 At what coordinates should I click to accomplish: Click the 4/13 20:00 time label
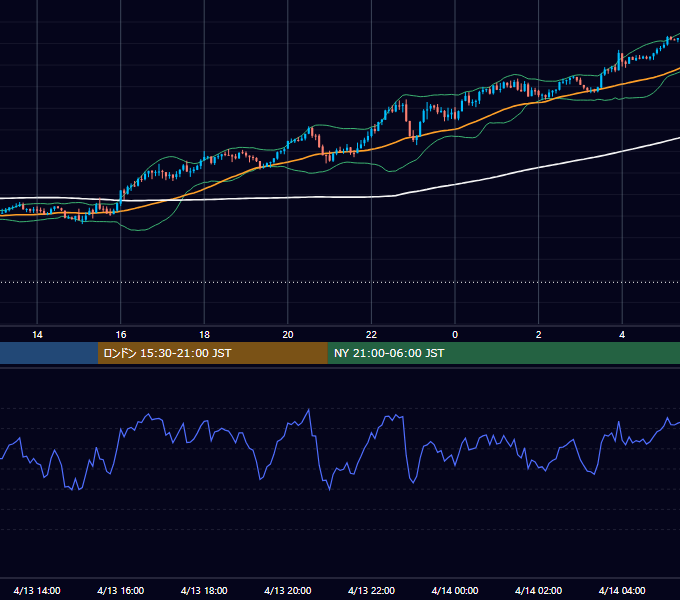tap(288, 590)
